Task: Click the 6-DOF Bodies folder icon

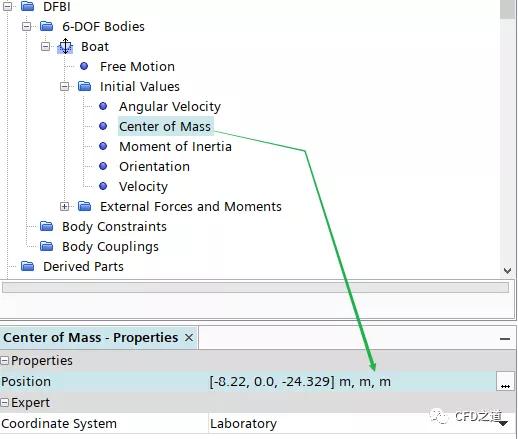Action: pyautogui.click(x=46, y=26)
